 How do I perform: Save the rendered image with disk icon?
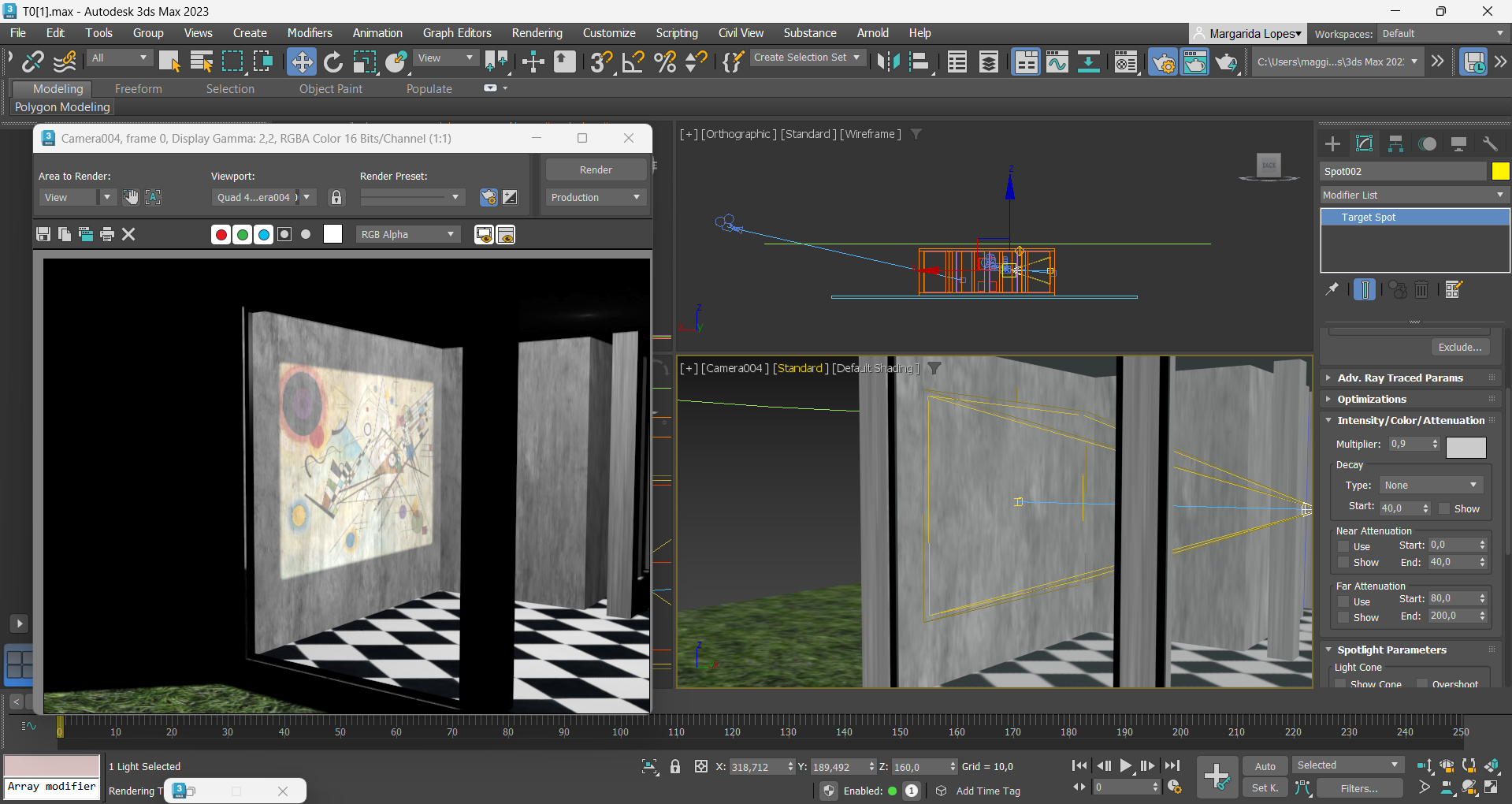tap(43, 234)
